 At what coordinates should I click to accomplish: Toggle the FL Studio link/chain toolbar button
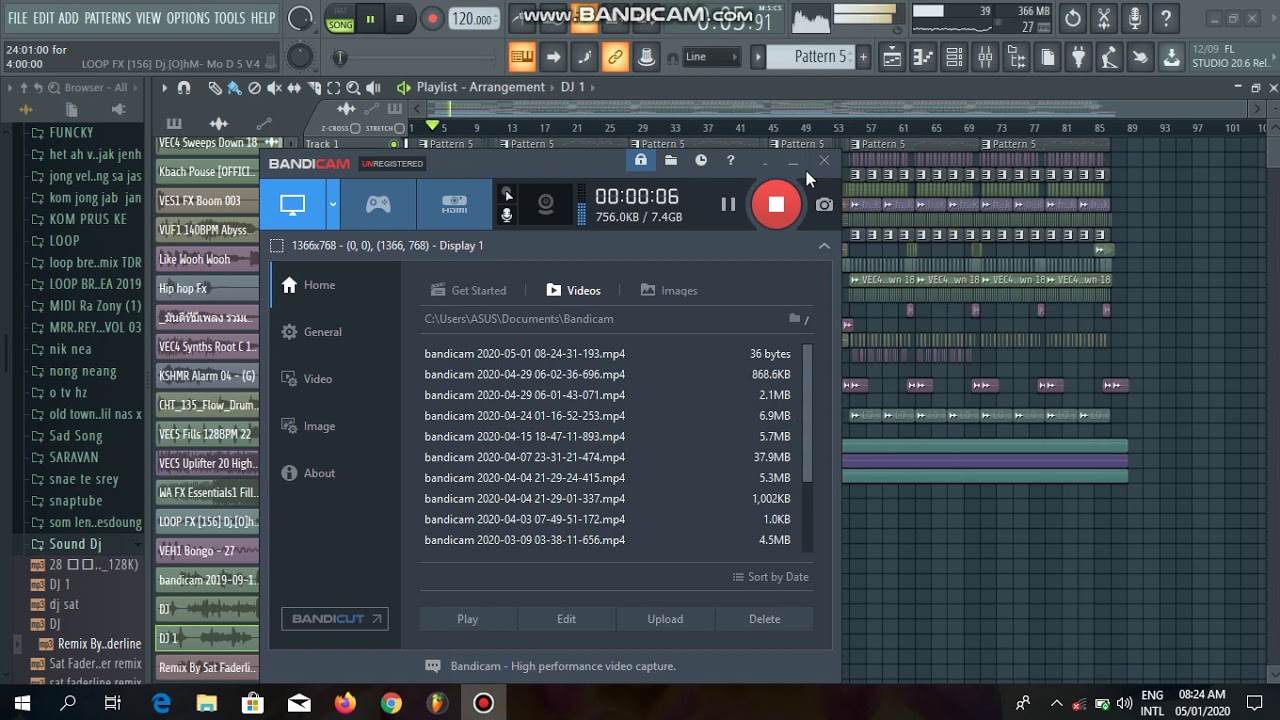(x=615, y=57)
